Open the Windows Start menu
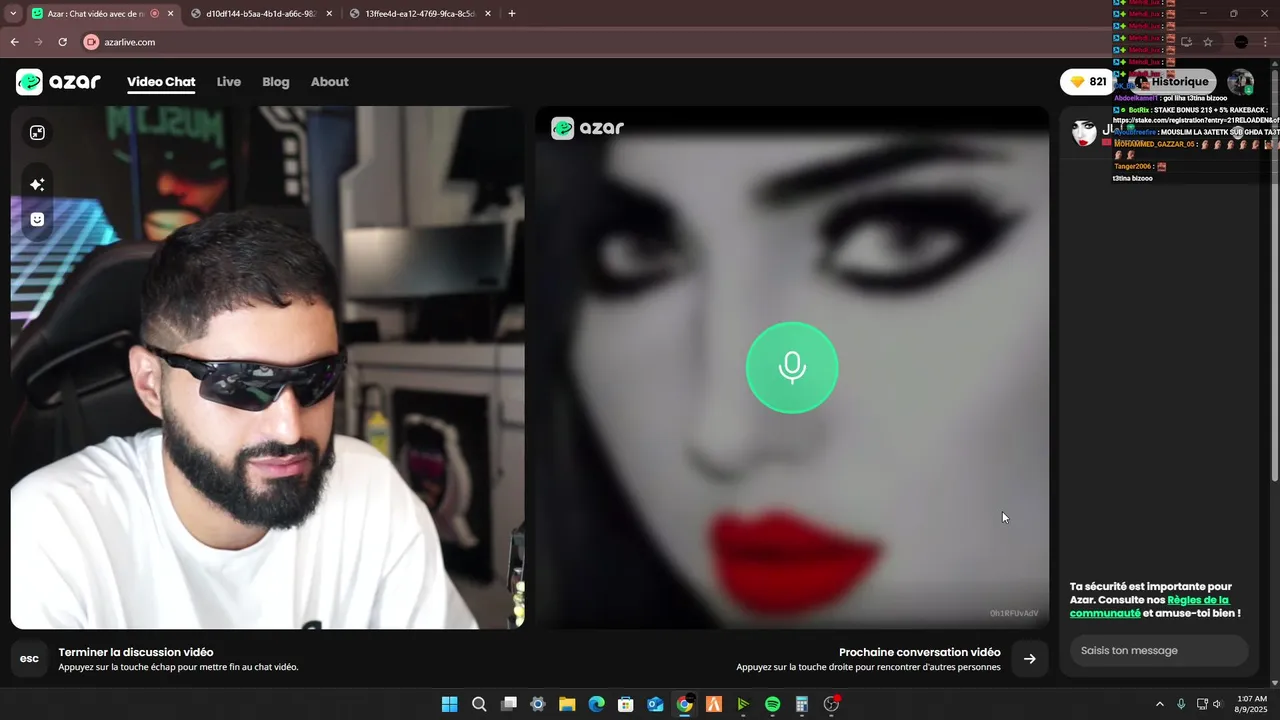Viewport: 1280px width, 720px height. pos(450,704)
